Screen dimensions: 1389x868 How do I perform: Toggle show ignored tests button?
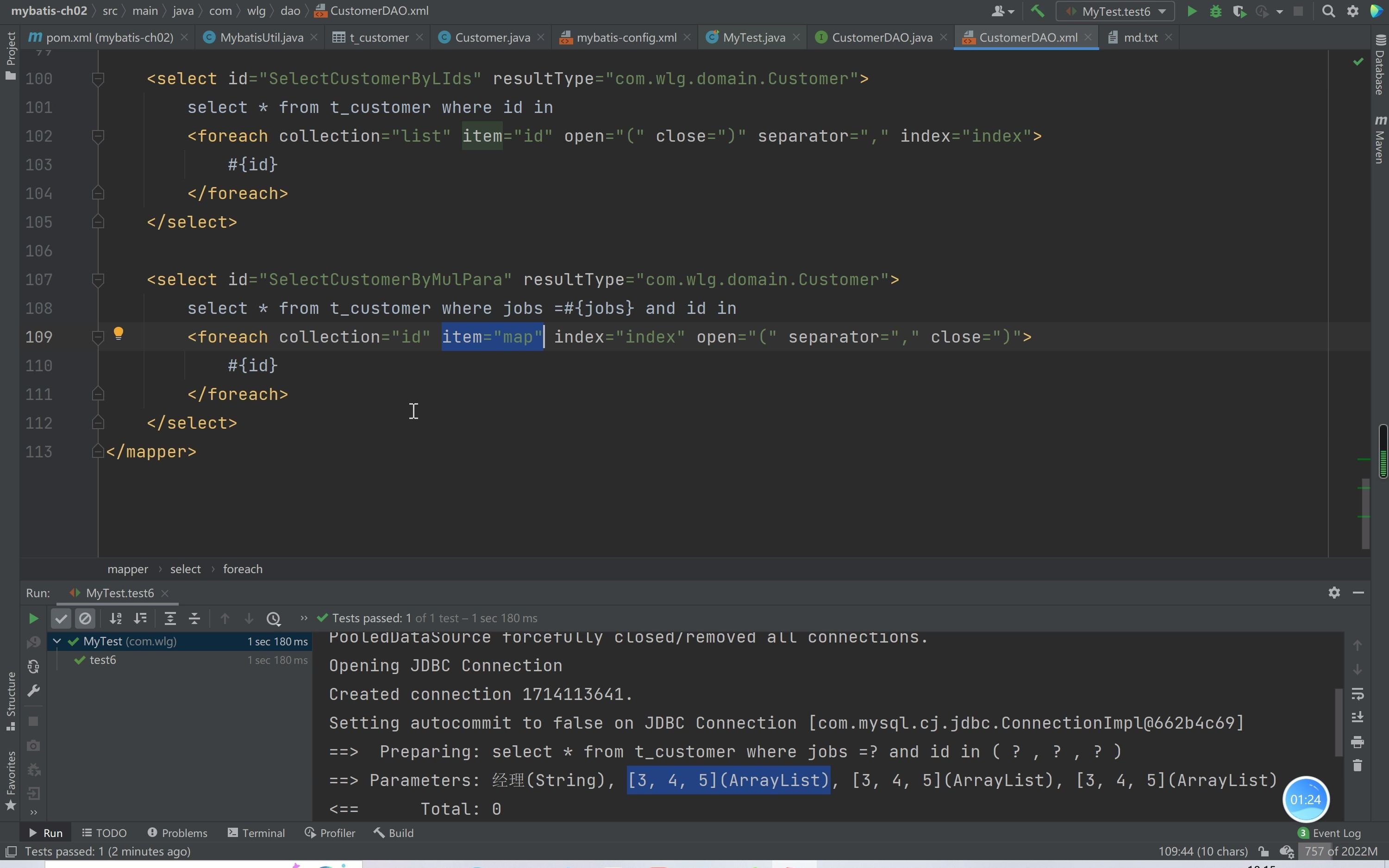tap(85, 618)
